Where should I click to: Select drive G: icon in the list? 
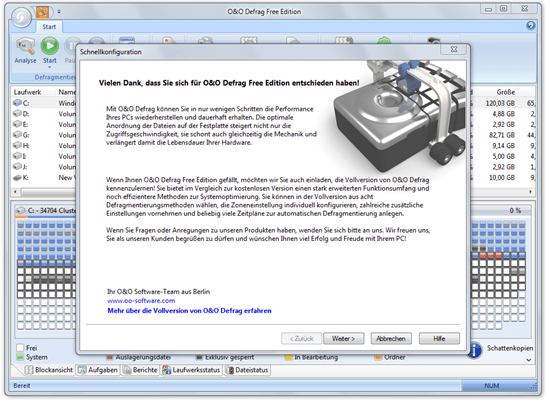coord(18,135)
